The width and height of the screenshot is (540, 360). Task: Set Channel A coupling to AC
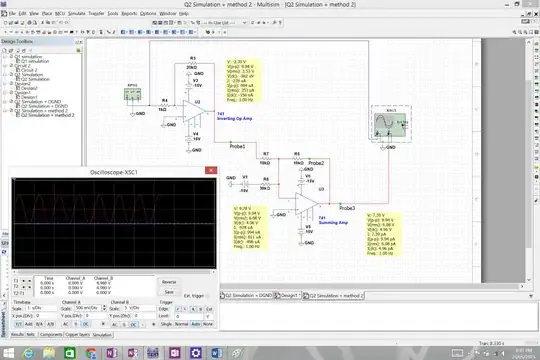[x=65, y=324]
